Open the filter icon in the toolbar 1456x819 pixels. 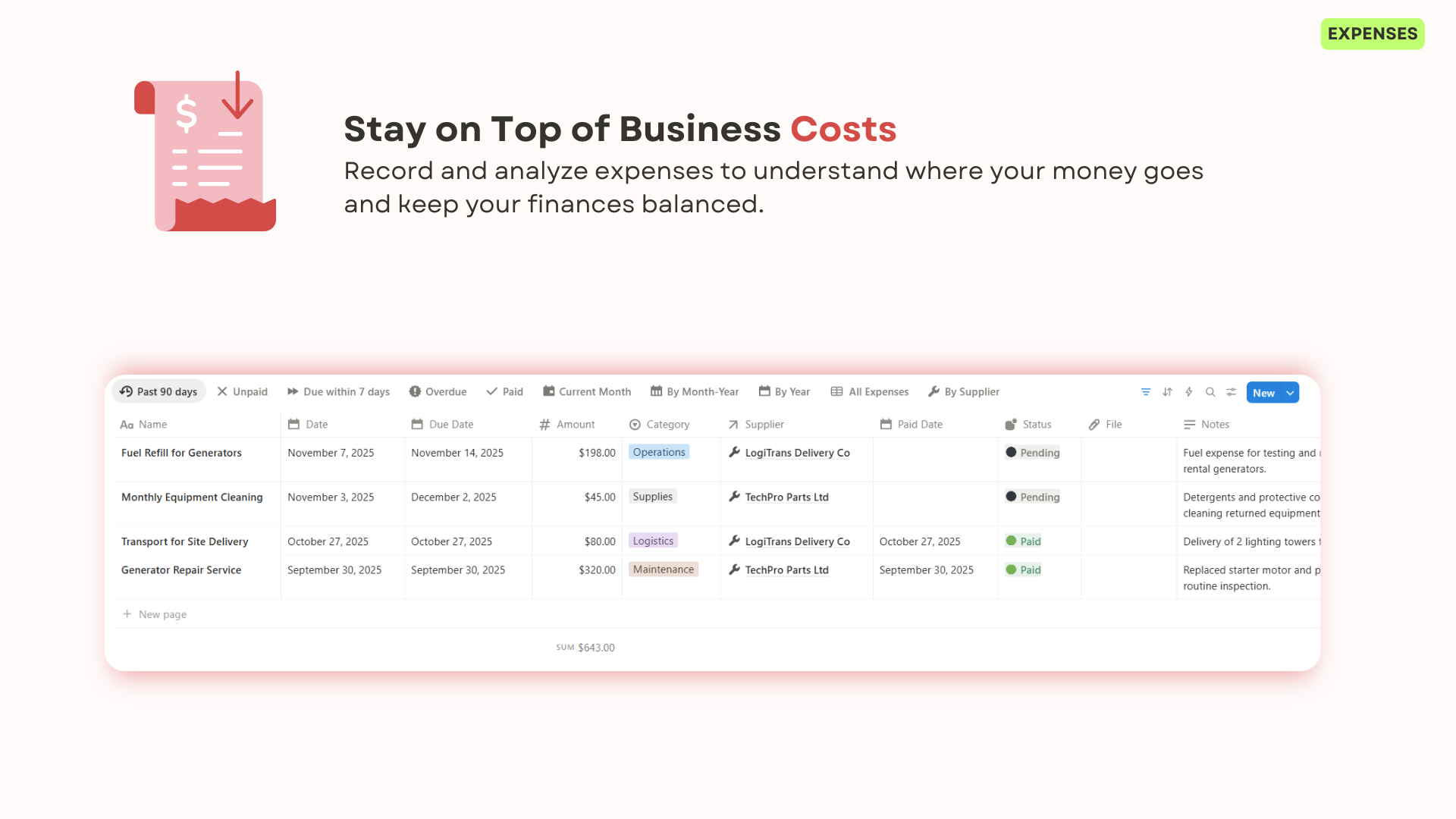coord(1145,392)
